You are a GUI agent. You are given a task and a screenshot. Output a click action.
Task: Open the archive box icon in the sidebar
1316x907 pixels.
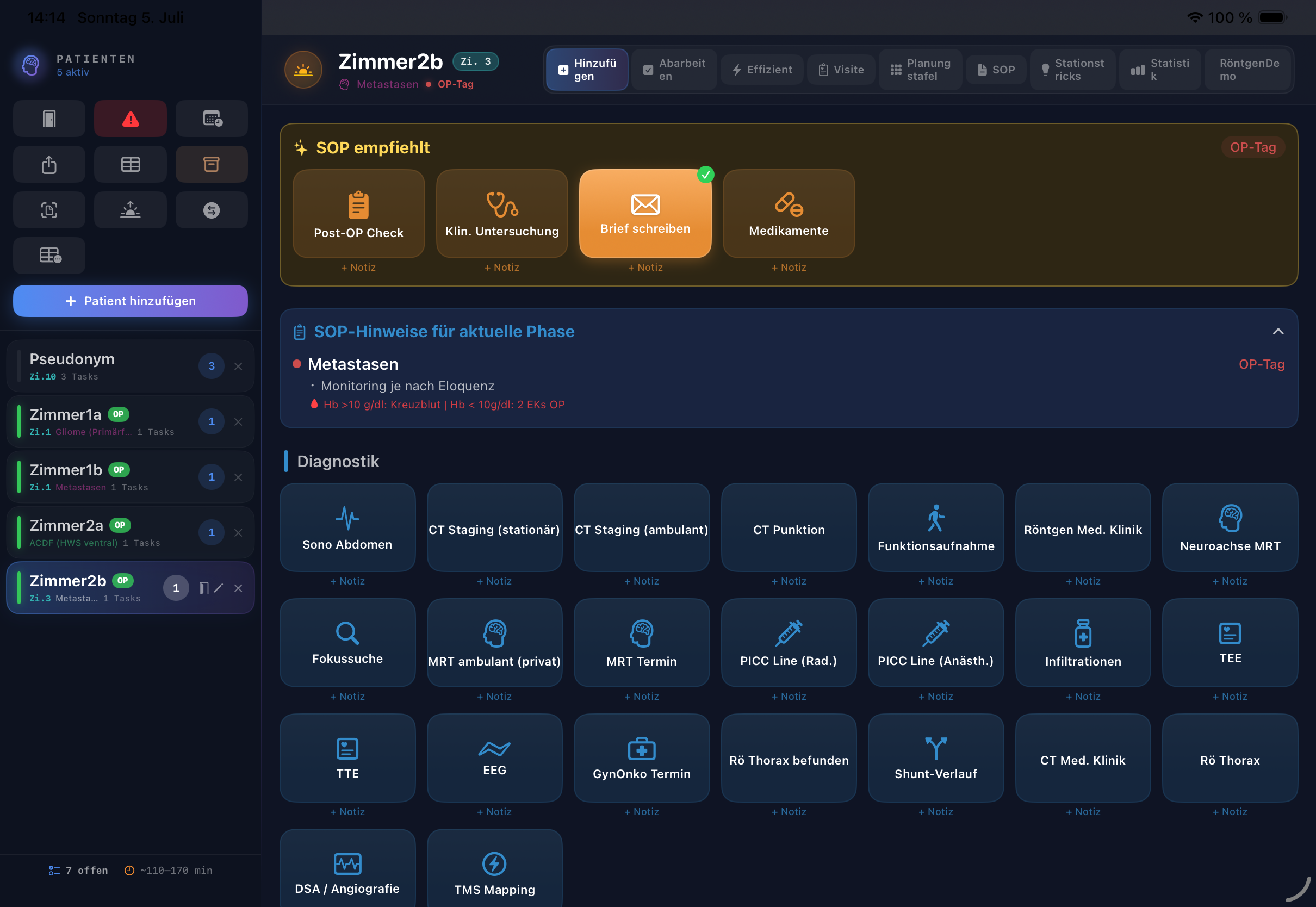pyautogui.click(x=212, y=164)
